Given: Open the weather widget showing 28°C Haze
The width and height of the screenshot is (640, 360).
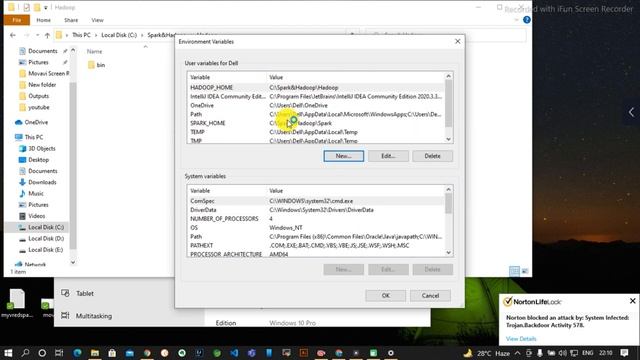Looking at the screenshot, I should point(487,353).
